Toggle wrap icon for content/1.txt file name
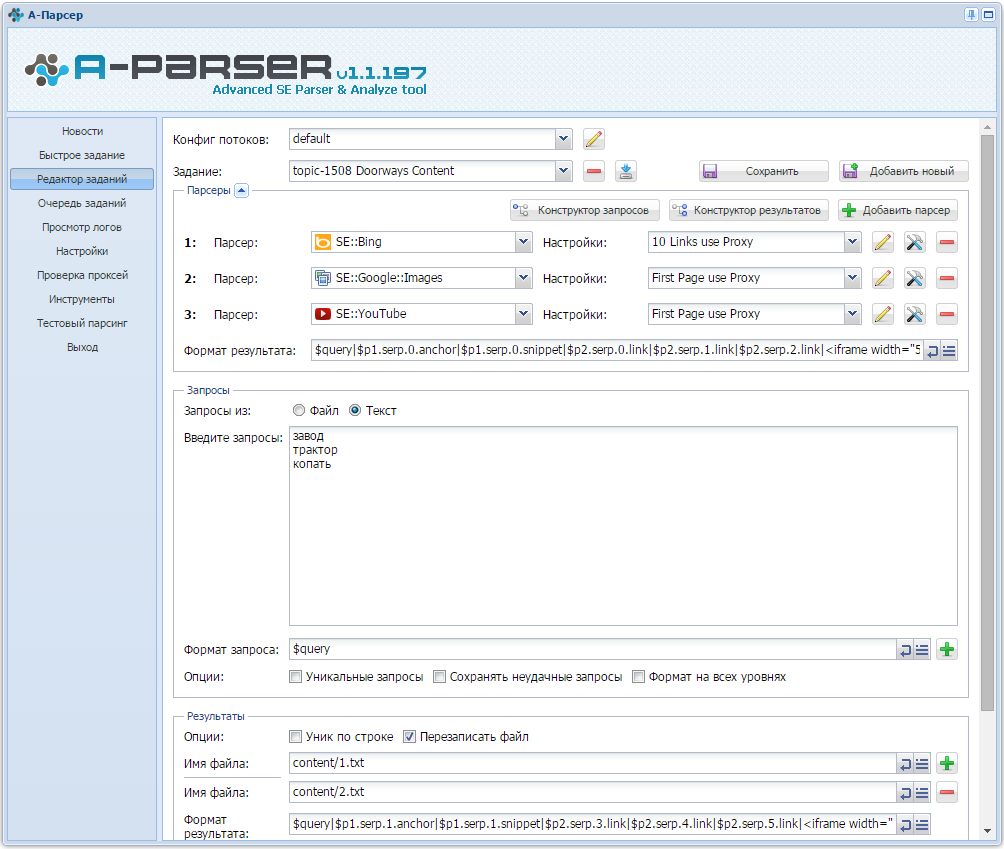The height and width of the screenshot is (849, 1004). click(905, 763)
